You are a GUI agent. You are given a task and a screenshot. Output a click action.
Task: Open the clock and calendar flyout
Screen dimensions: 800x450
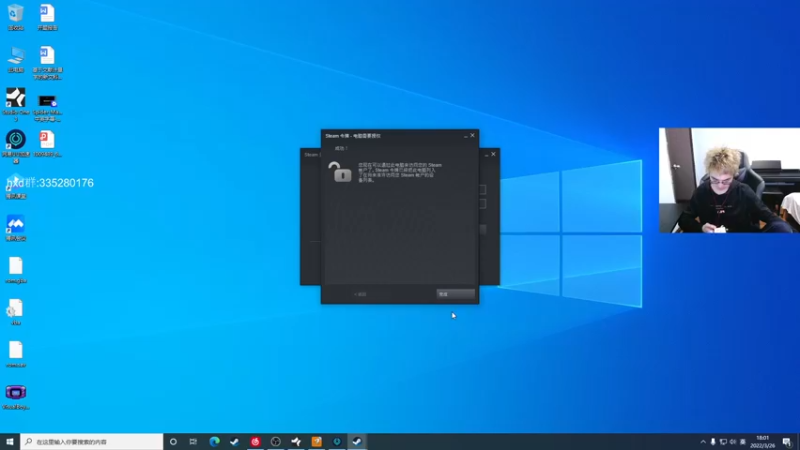tap(762, 442)
